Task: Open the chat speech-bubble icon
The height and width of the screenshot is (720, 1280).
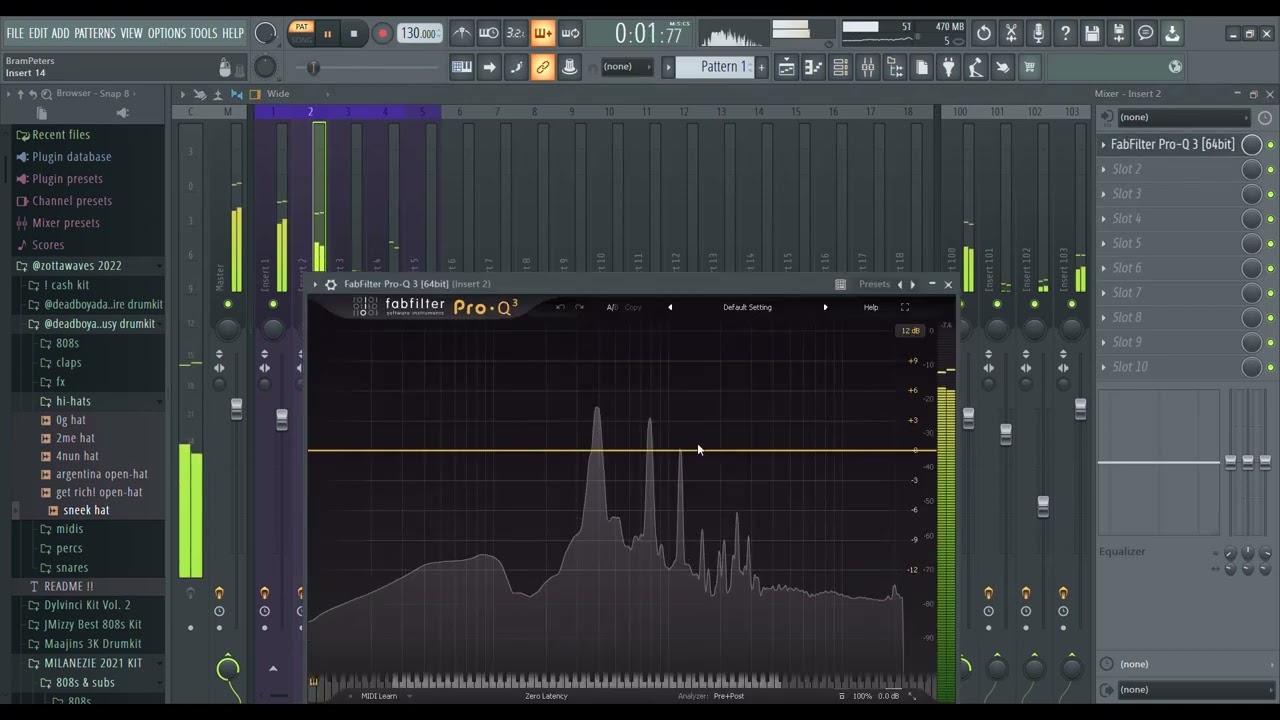Action: pyautogui.click(x=1146, y=33)
